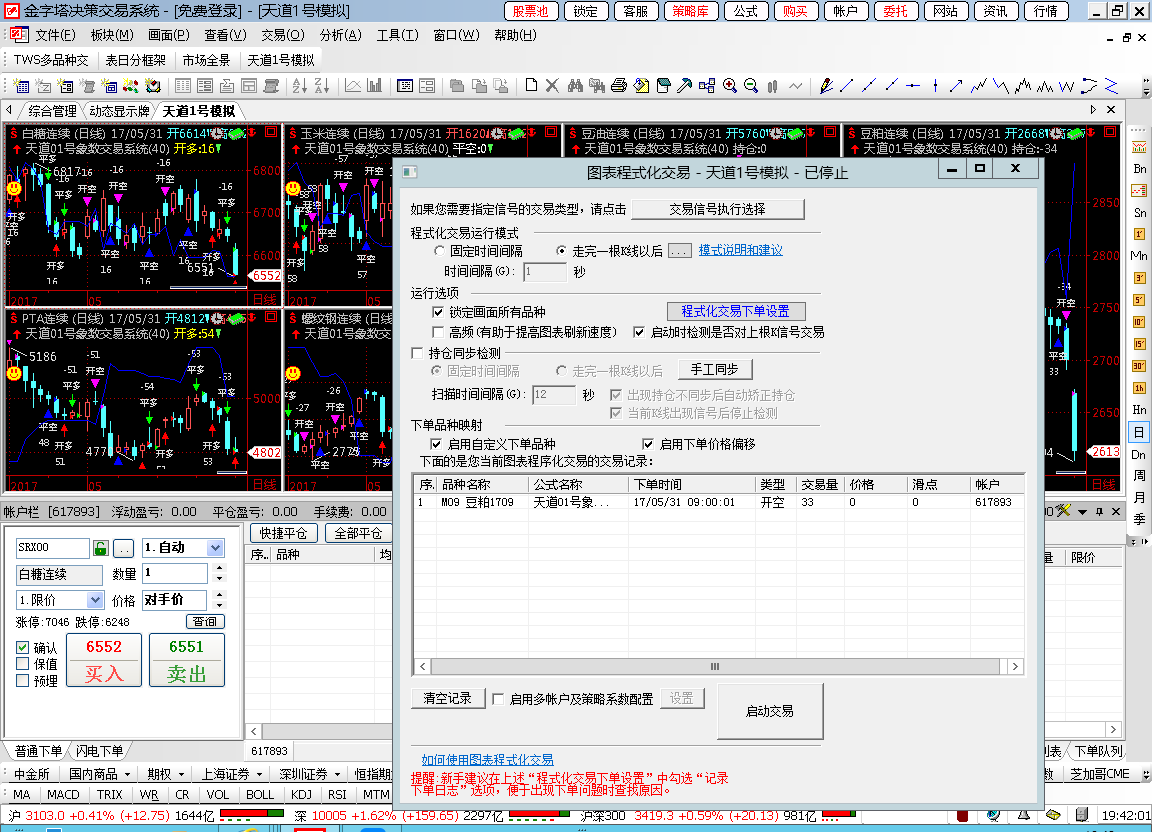1152x832 pixels.
Task: Expand the 深圳证券 dropdown in bottom bar
Action: pyautogui.click(x=337, y=774)
